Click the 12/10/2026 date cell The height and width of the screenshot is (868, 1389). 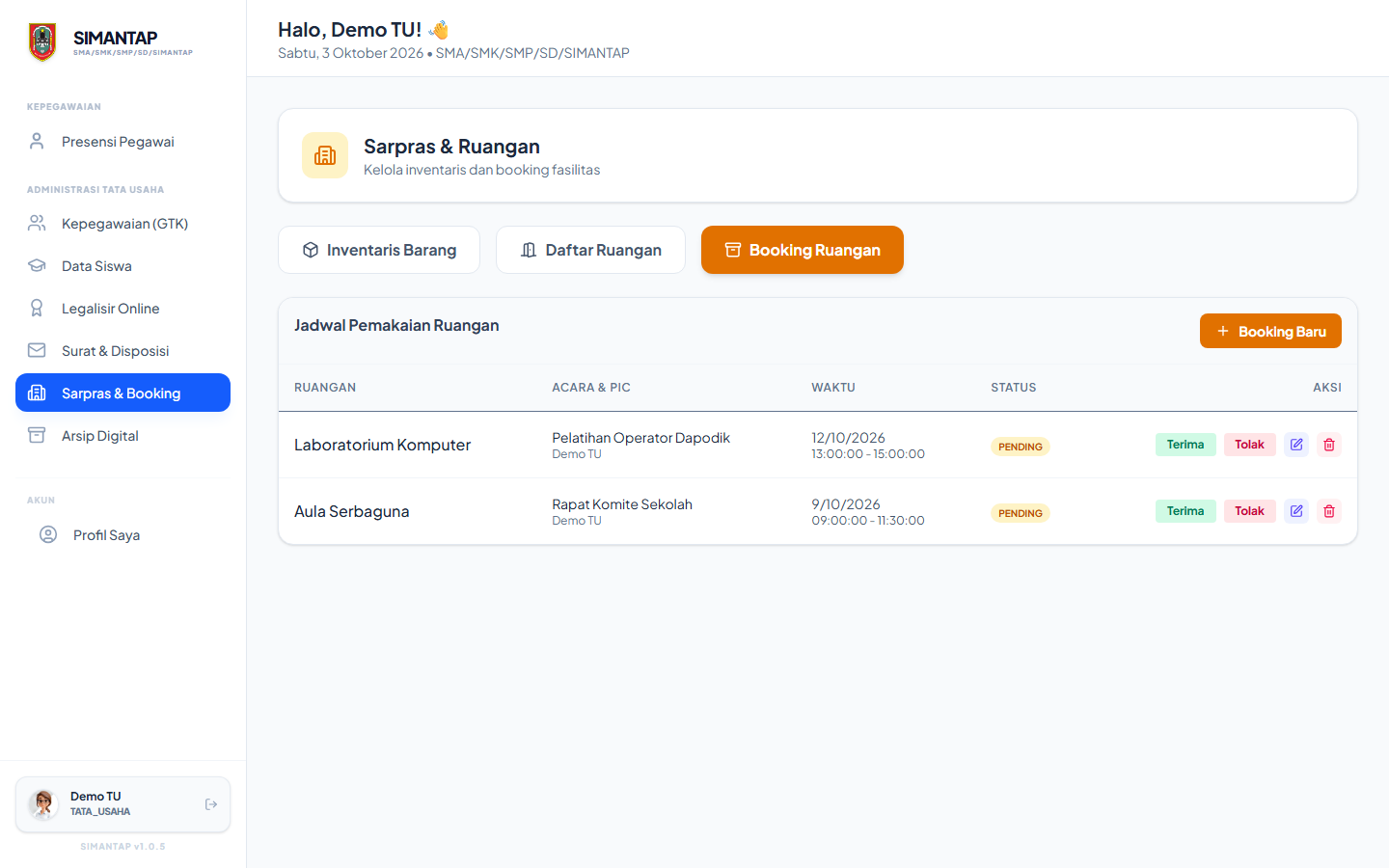(x=848, y=438)
